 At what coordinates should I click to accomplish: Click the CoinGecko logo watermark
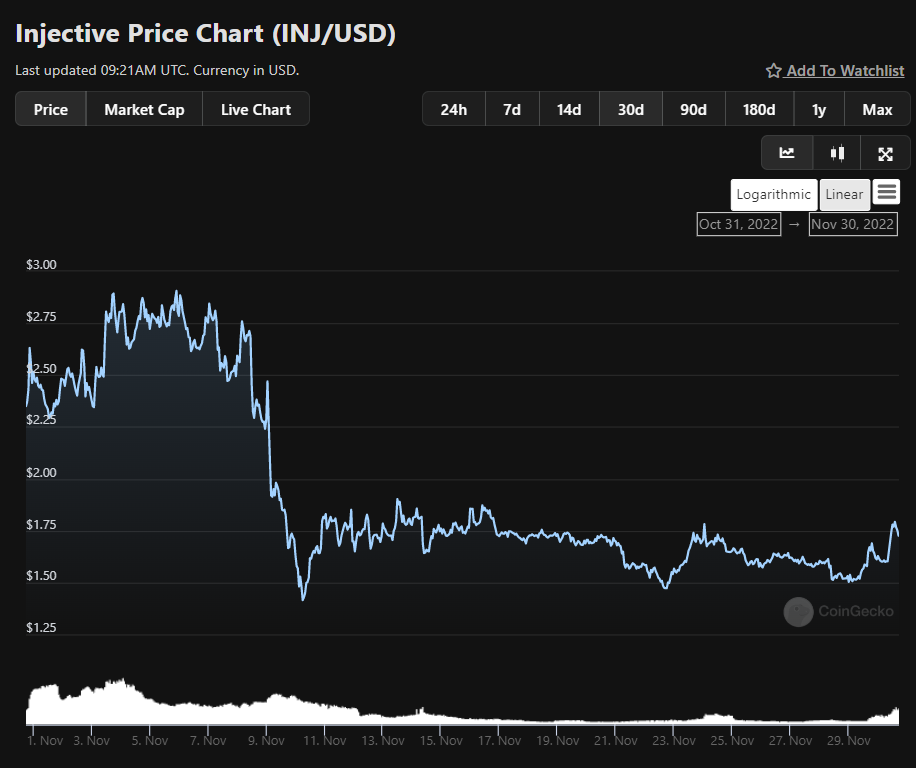(838, 611)
